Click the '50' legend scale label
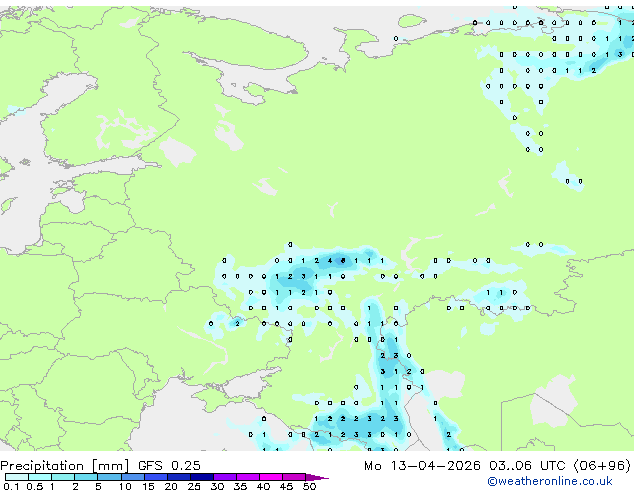This screenshot has width=634, height=490. [309, 486]
